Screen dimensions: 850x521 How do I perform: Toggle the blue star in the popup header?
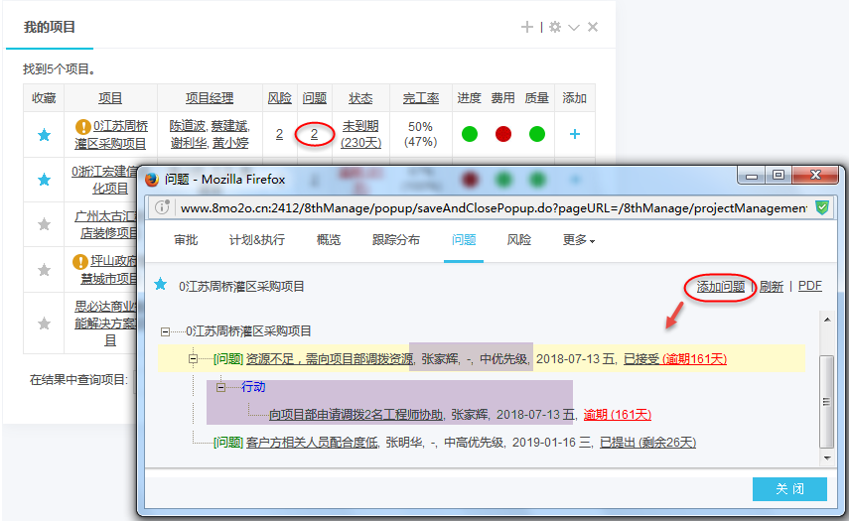click(x=160, y=285)
